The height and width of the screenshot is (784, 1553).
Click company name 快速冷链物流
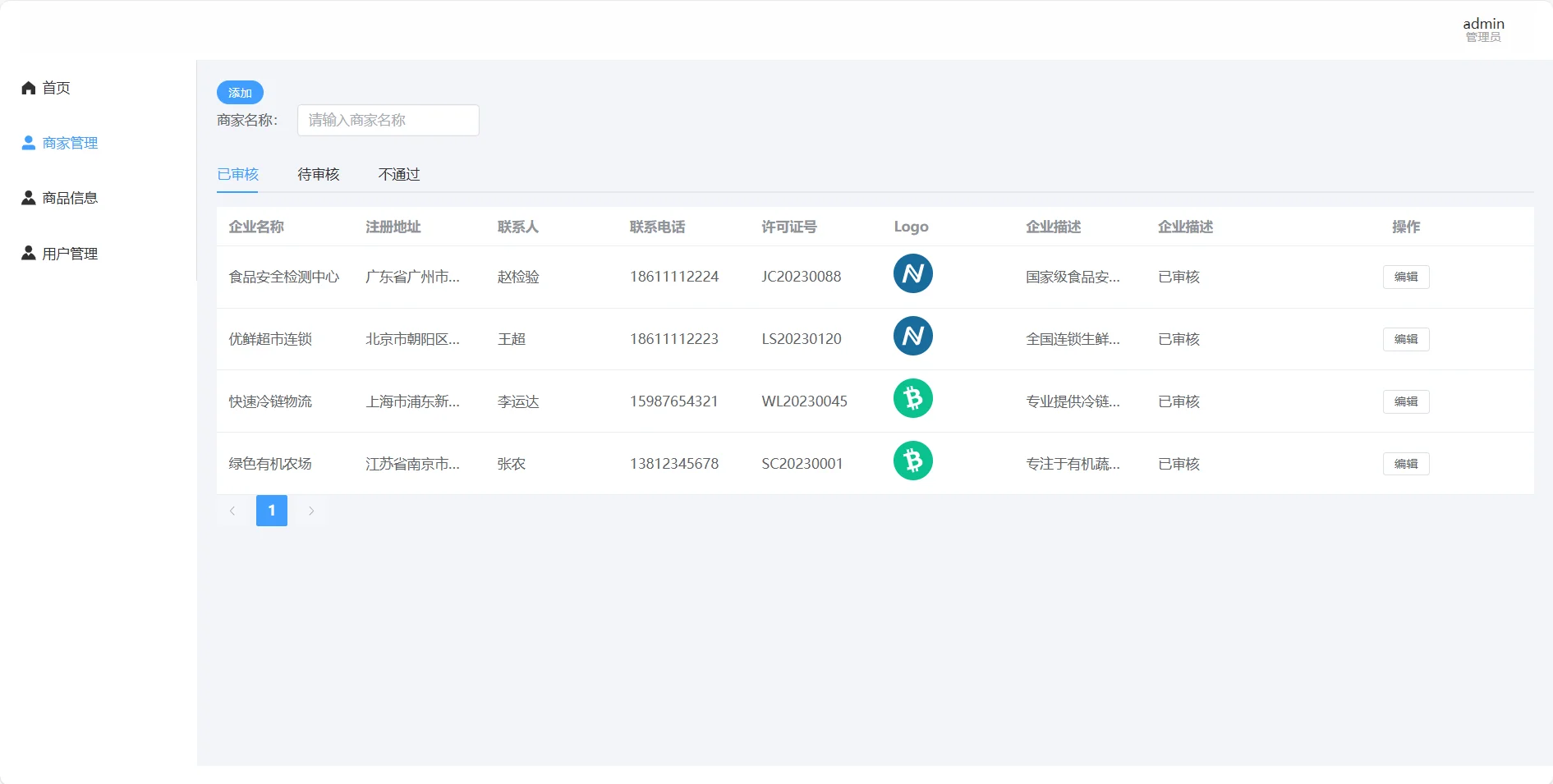tap(270, 401)
